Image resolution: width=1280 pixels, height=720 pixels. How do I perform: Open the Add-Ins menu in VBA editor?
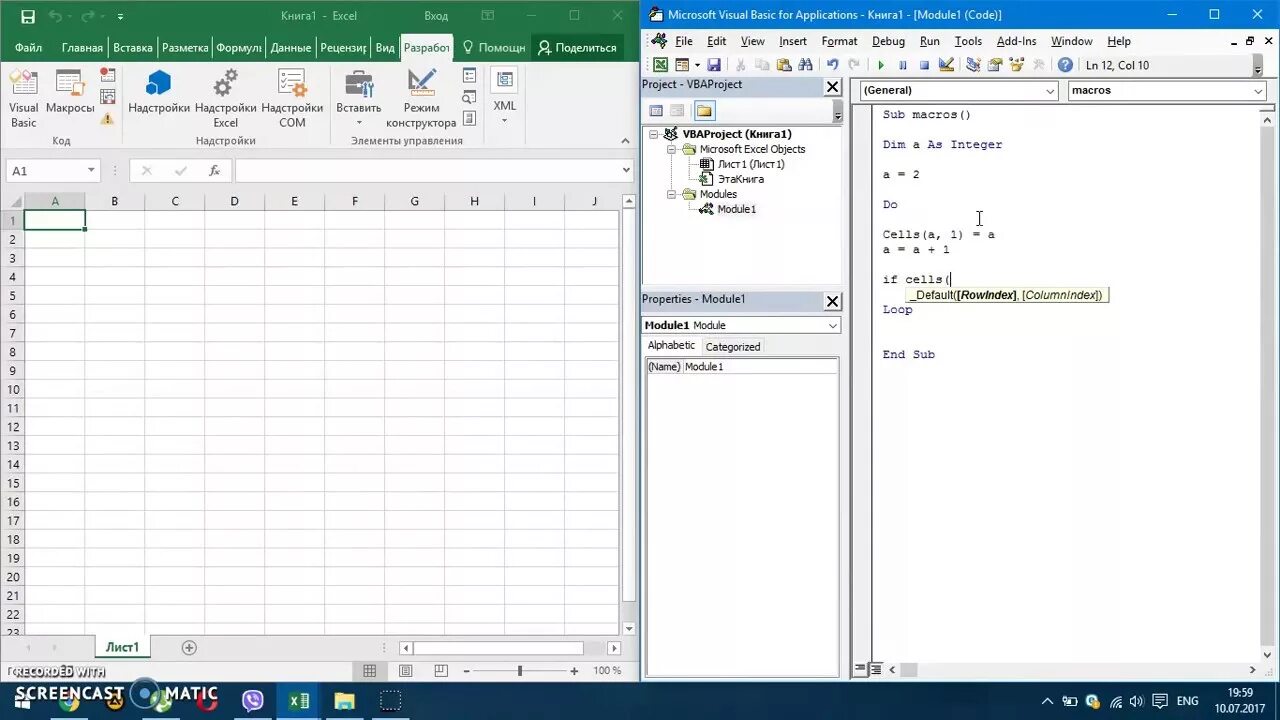1017,41
